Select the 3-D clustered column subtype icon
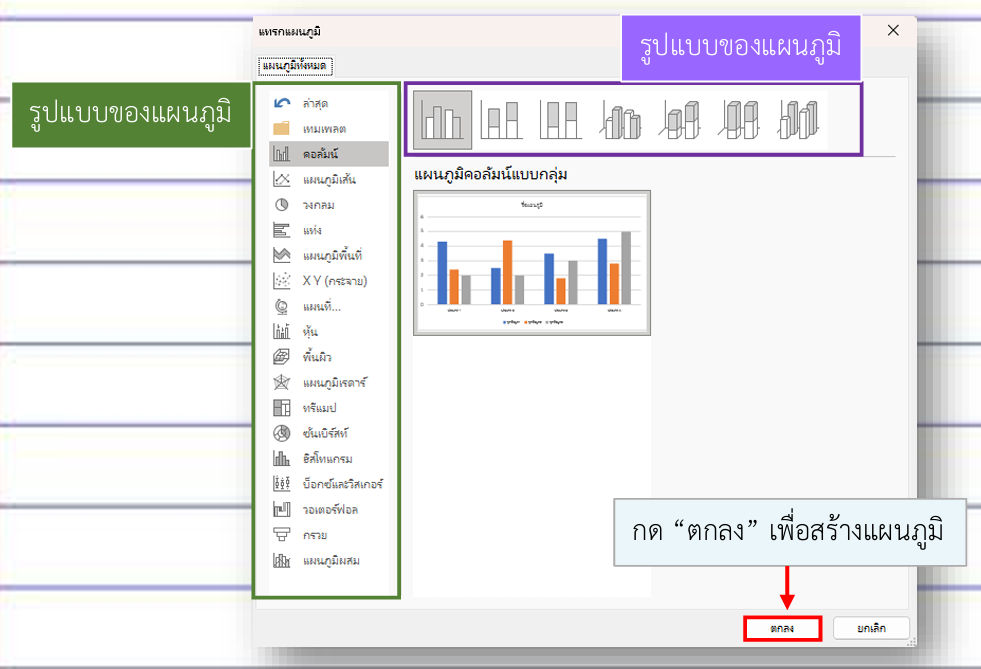The image size is (981, 669). click(x=621, y=119)
